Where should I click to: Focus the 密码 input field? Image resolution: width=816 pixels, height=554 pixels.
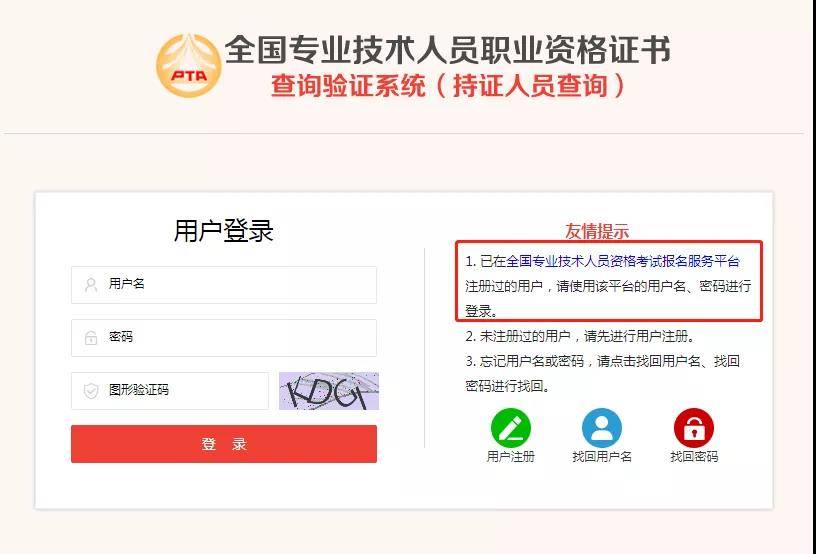224,338
